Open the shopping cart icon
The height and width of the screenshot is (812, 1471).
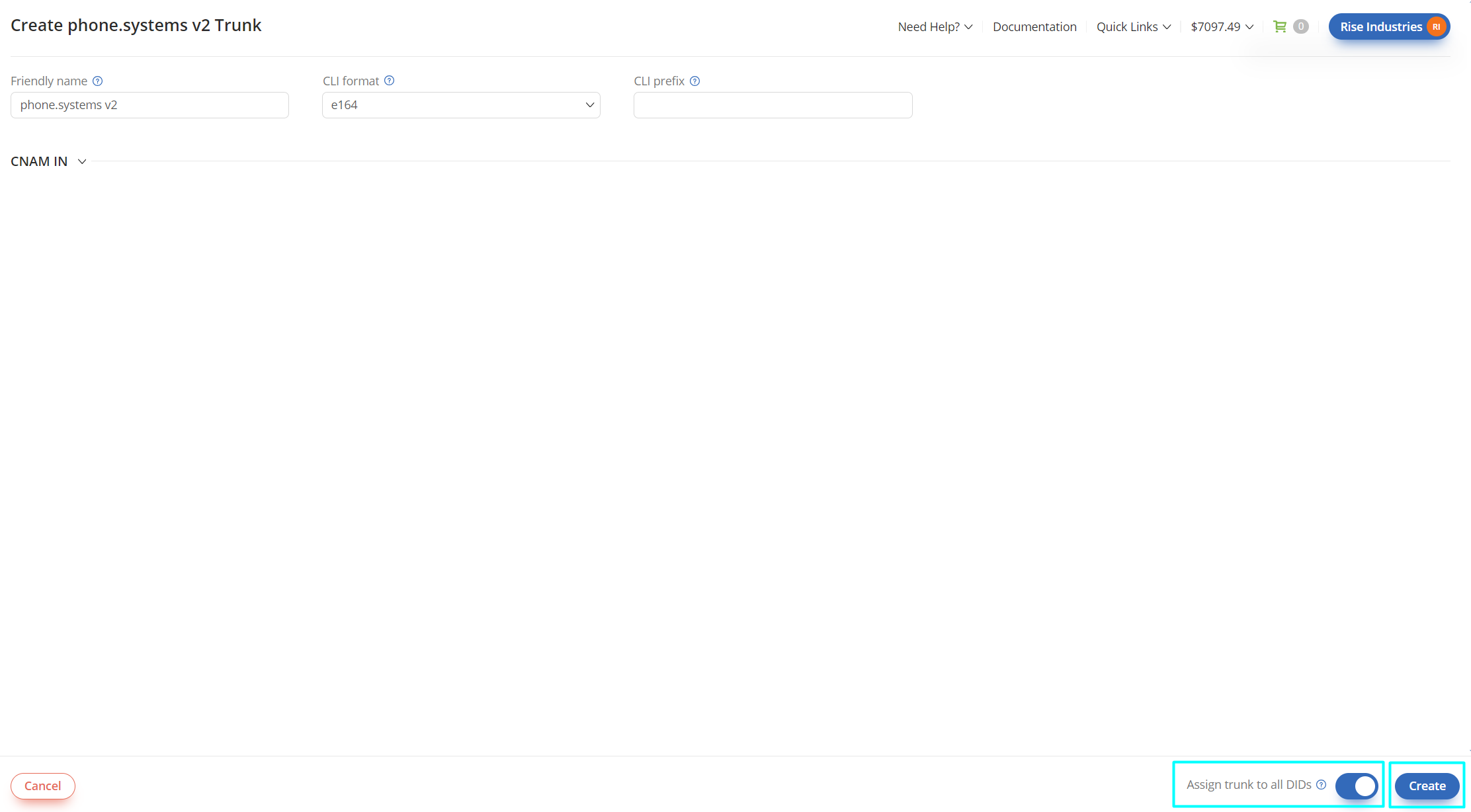pos(1280,26)
